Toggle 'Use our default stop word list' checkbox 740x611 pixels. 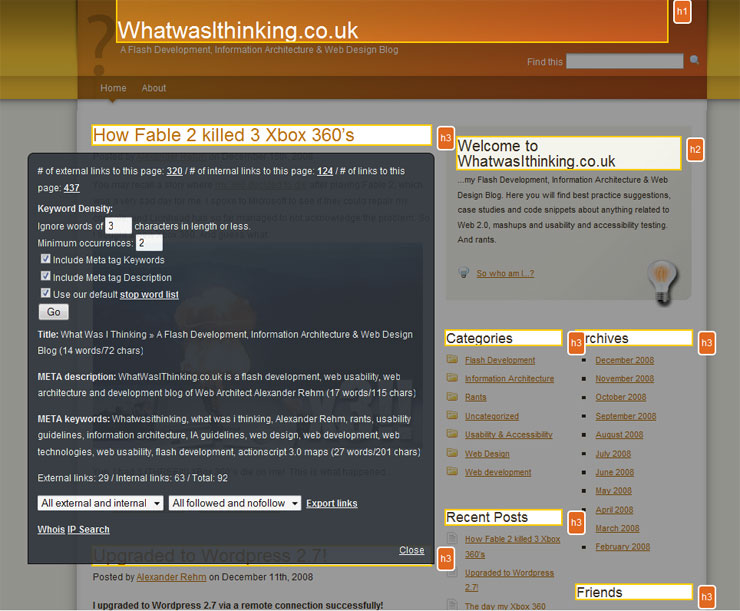pos(45,293)
